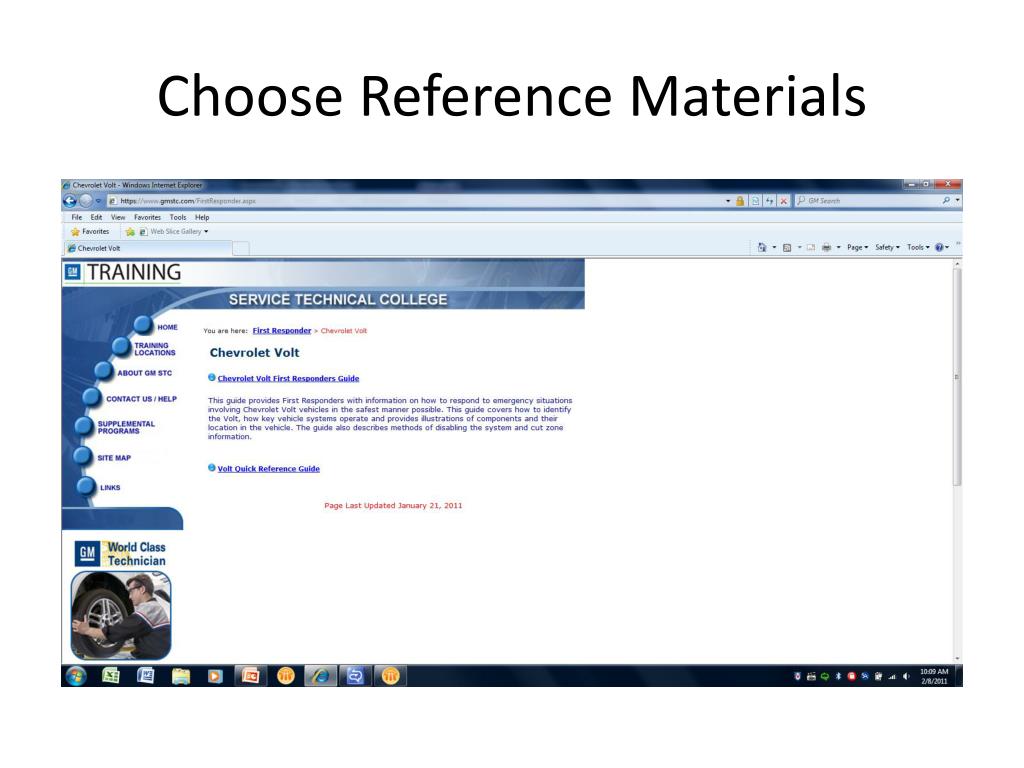Viewport: 1024px width, 768px height.
Task: Open the View menu
Action: [x=118, y=217]
